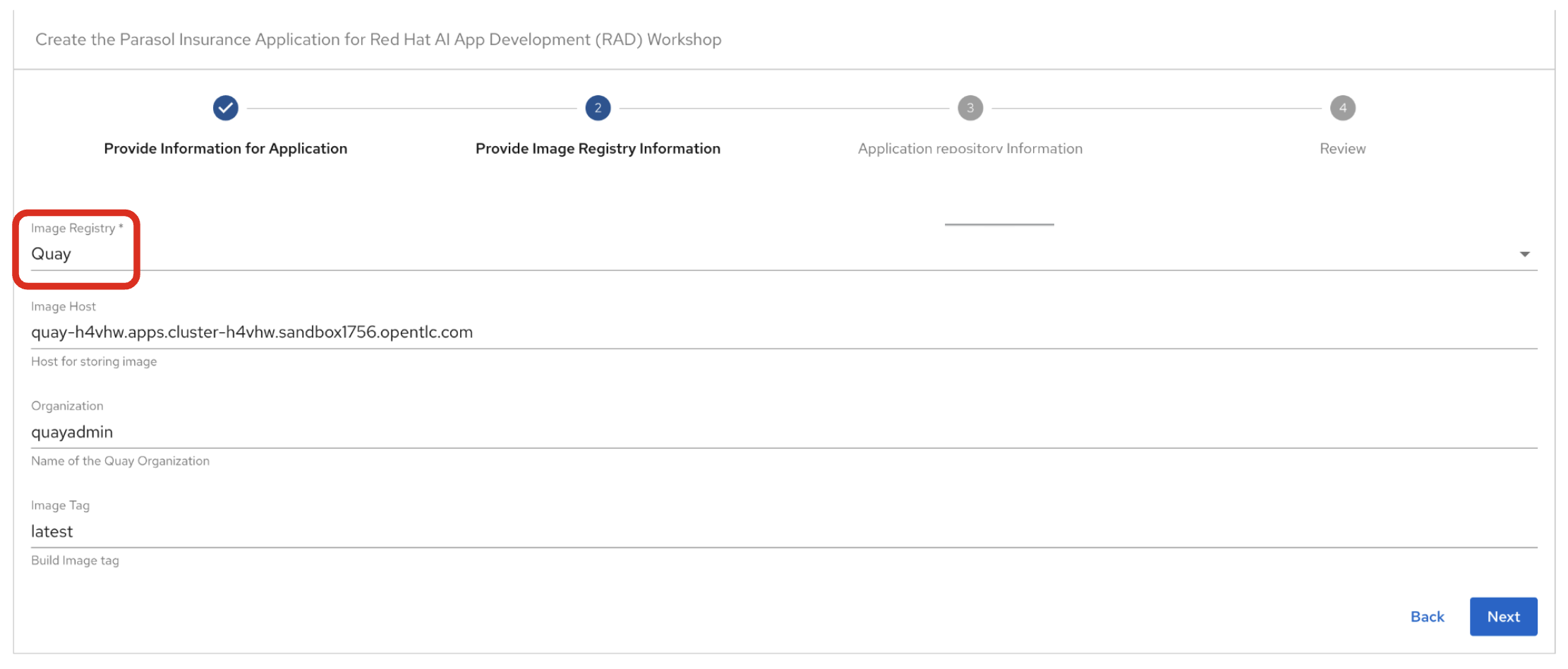Click the Image Host field label

pyautogui.click(x=64, y=306)
